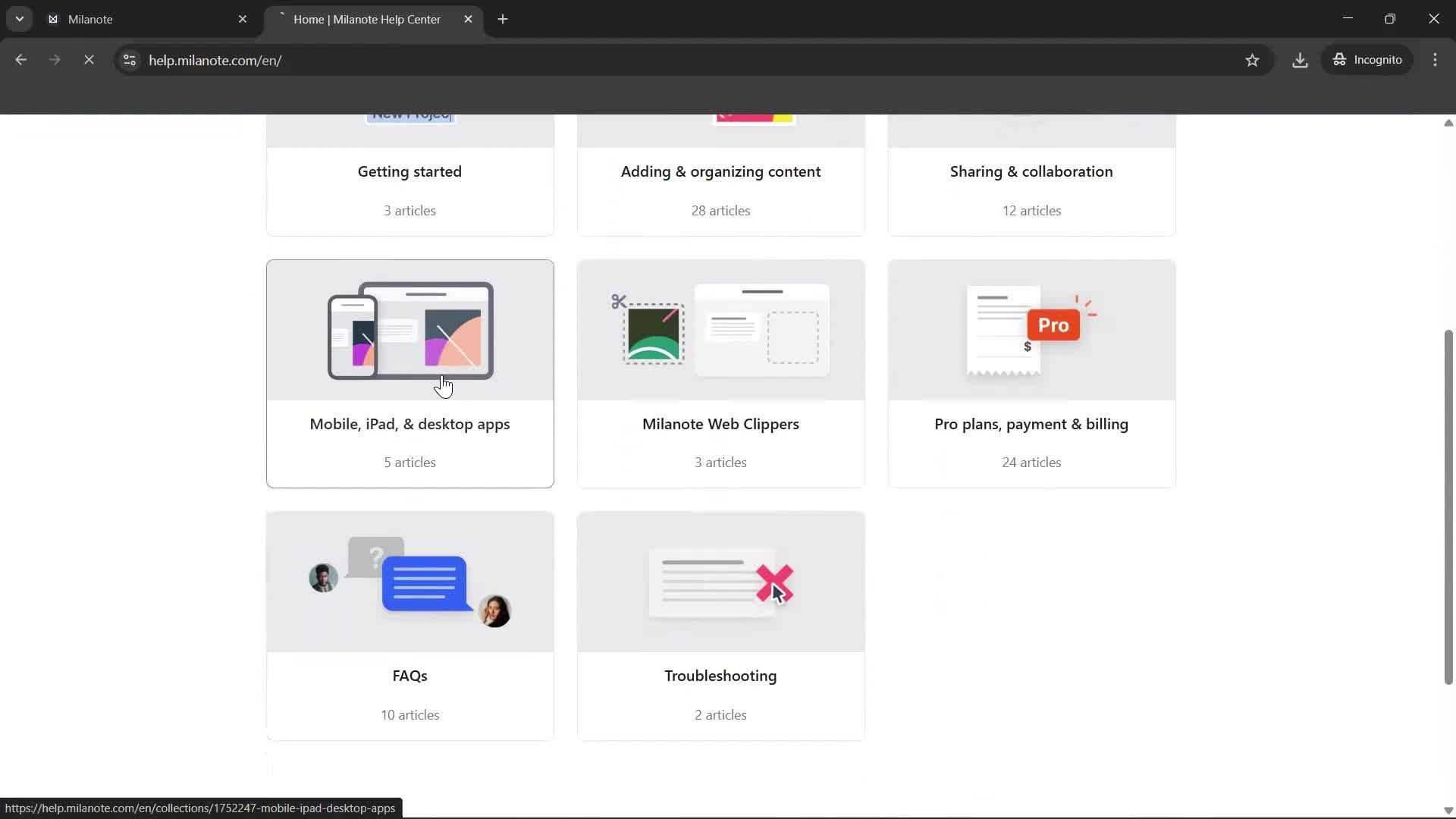The image size is (1456, 819).
Task: Click the site information icon in address bar
Action: 129,61
